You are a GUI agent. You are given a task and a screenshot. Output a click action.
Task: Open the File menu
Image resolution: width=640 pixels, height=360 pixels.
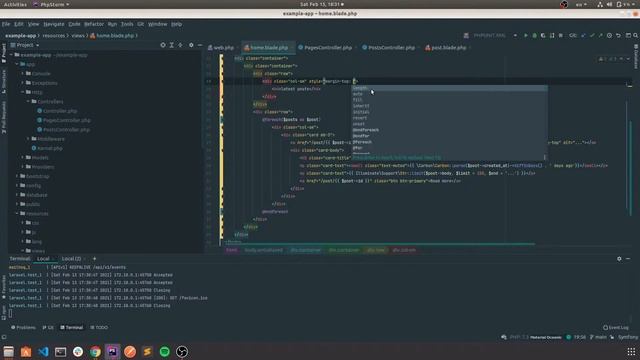click(x=6, y=24)
